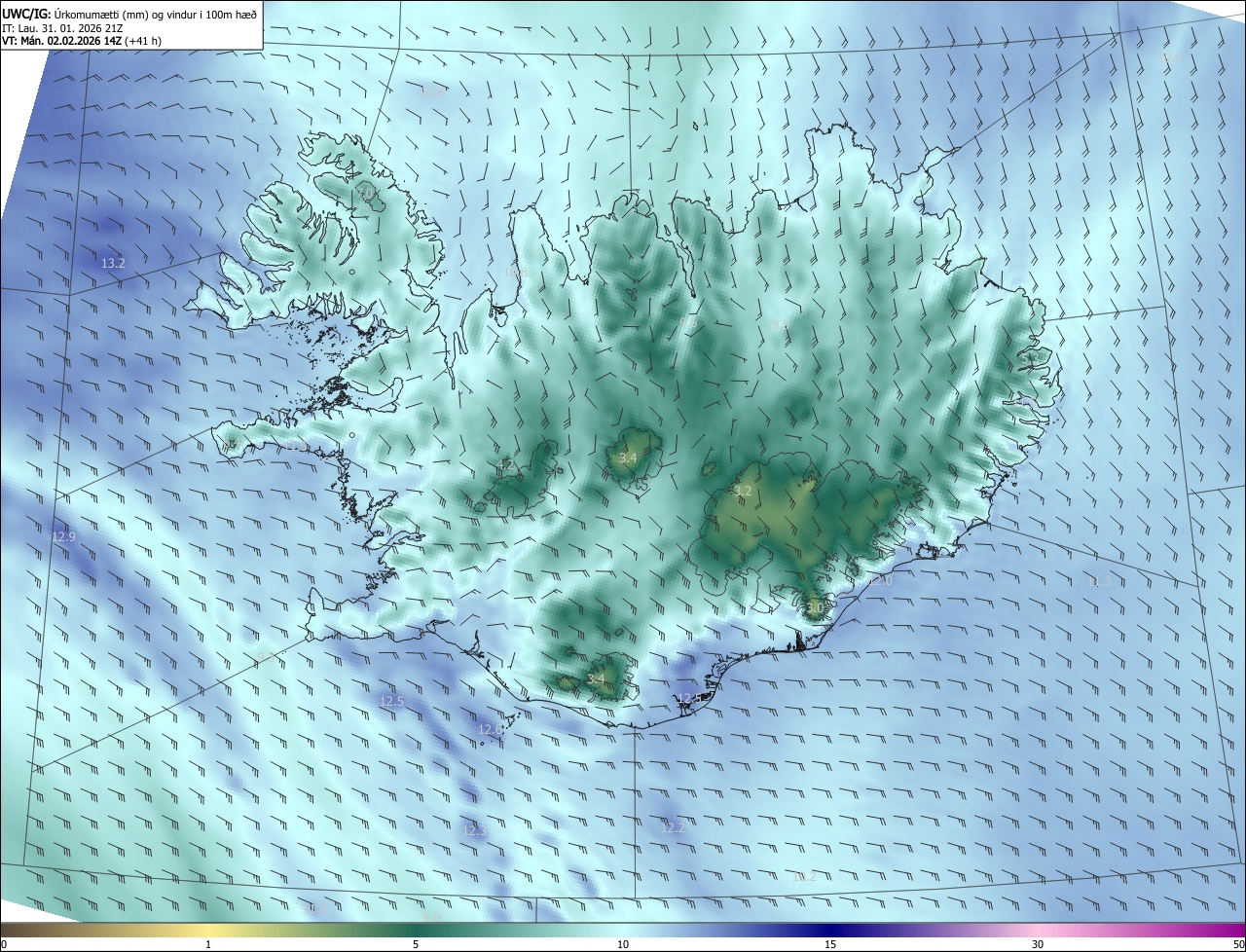1246x952 pixels.
Task: Select the 12.5 value on the south coast headland
Action: click(689, 698)
